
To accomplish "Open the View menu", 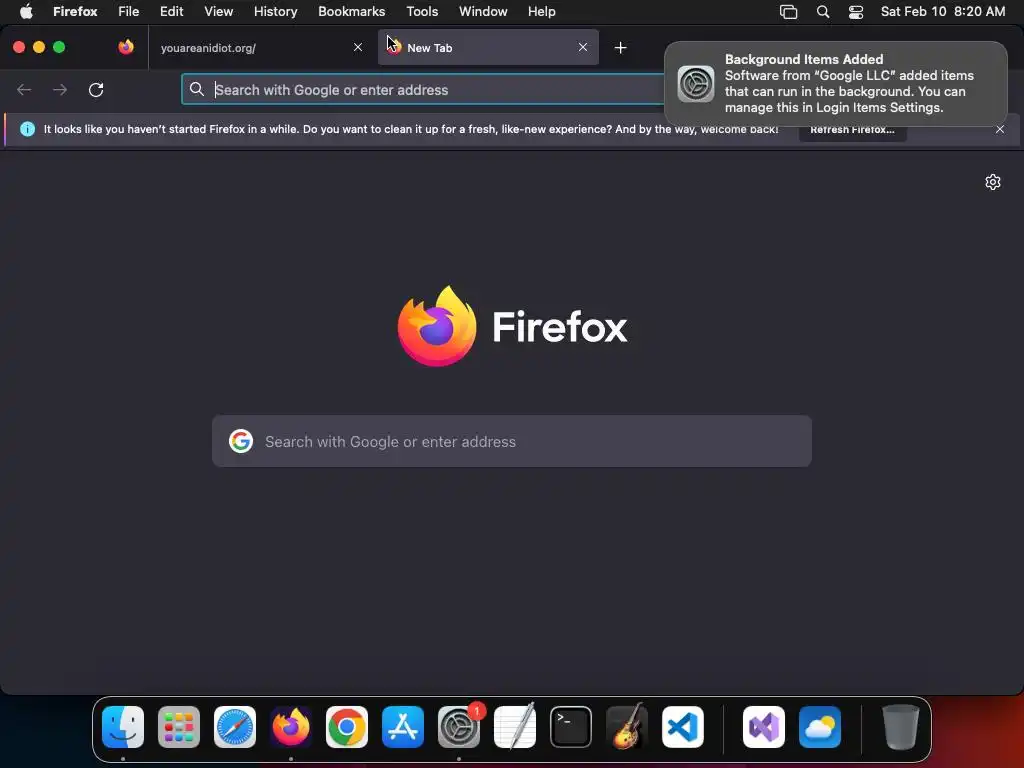I will click(218, 12).
